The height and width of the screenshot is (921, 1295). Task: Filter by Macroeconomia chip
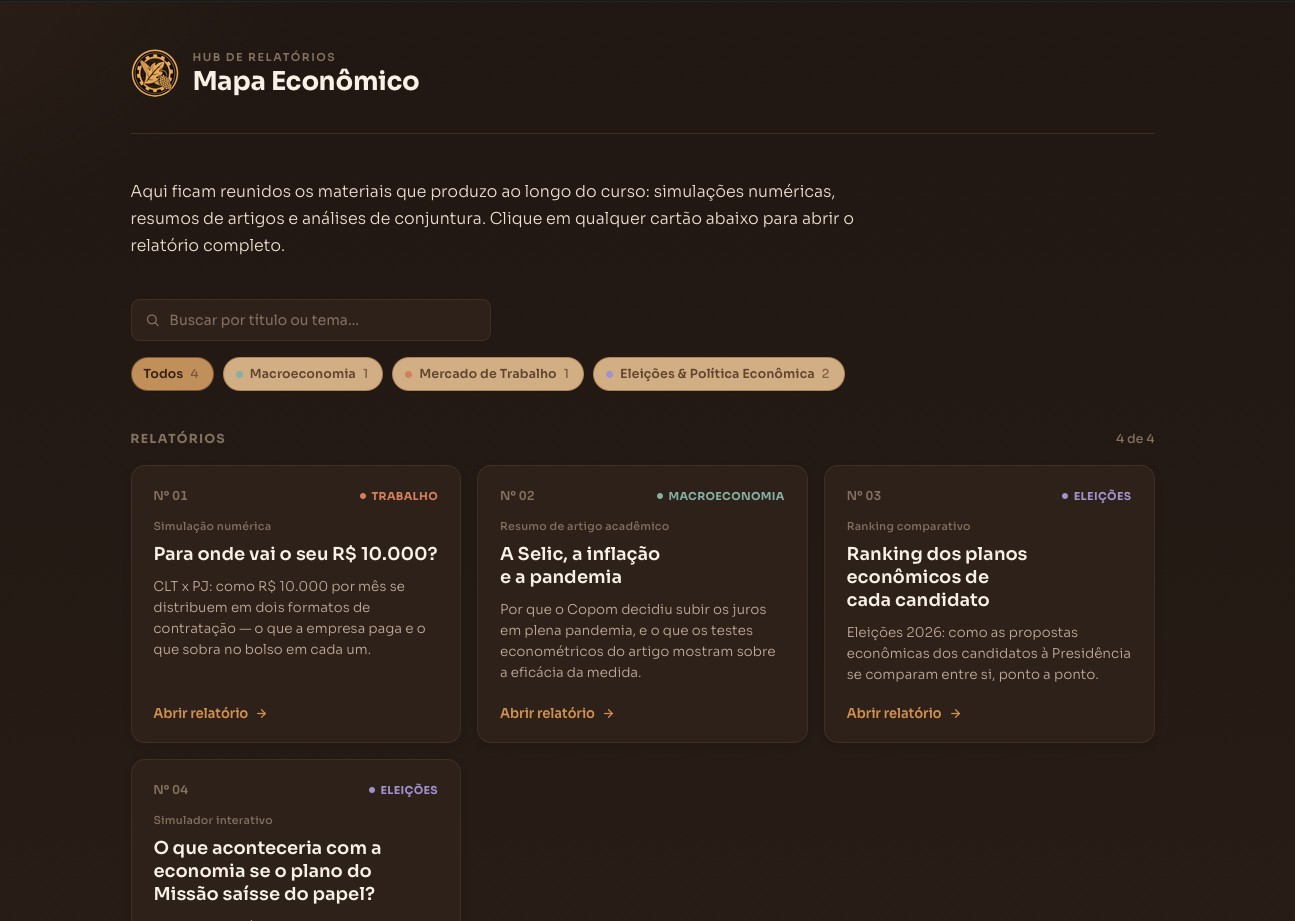pyautogui.click(x=303, y=374)
